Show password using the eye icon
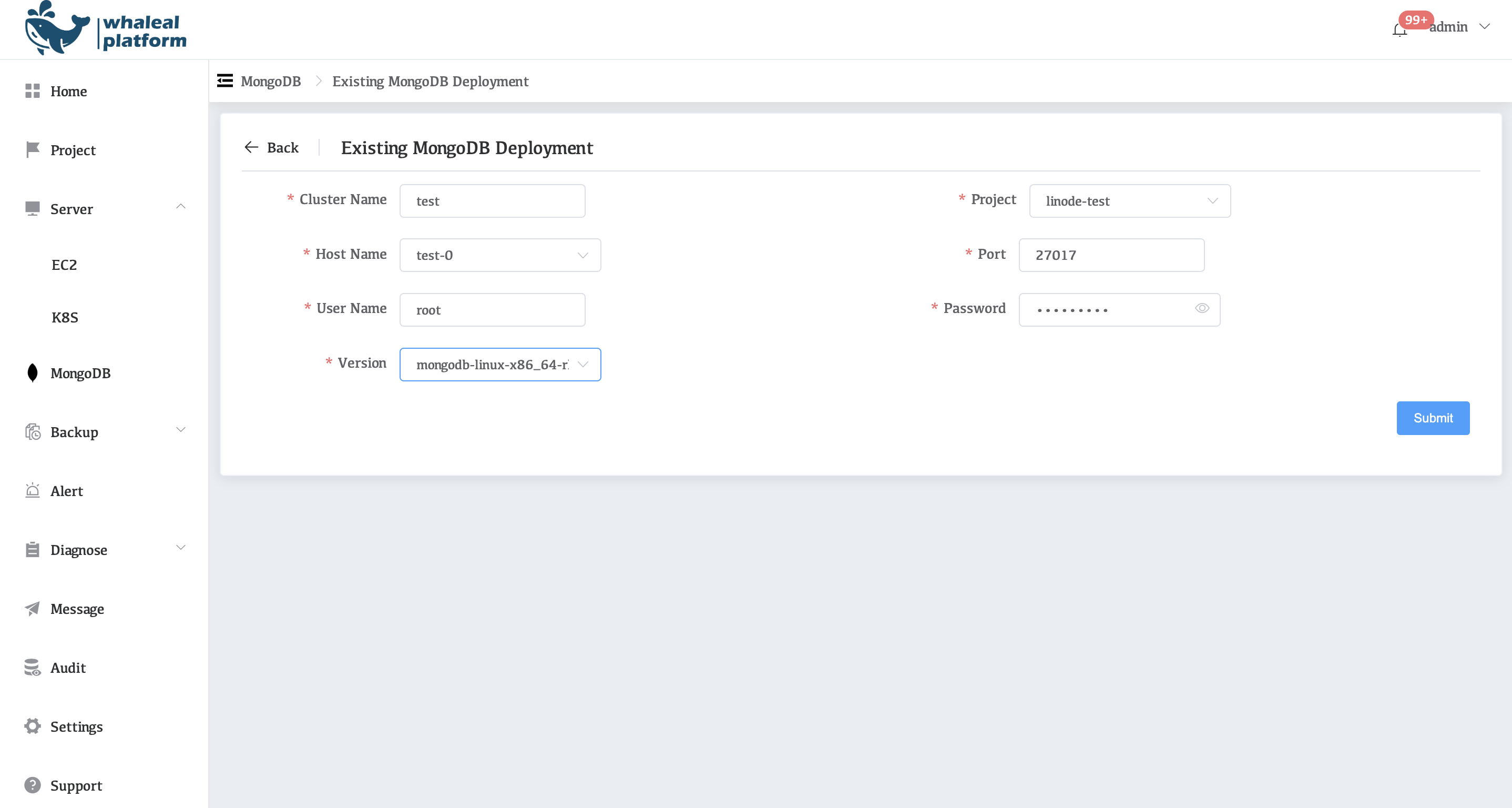Image resolution: width=1512 pixels, height=808 pixels. (x=1201, y=308)
